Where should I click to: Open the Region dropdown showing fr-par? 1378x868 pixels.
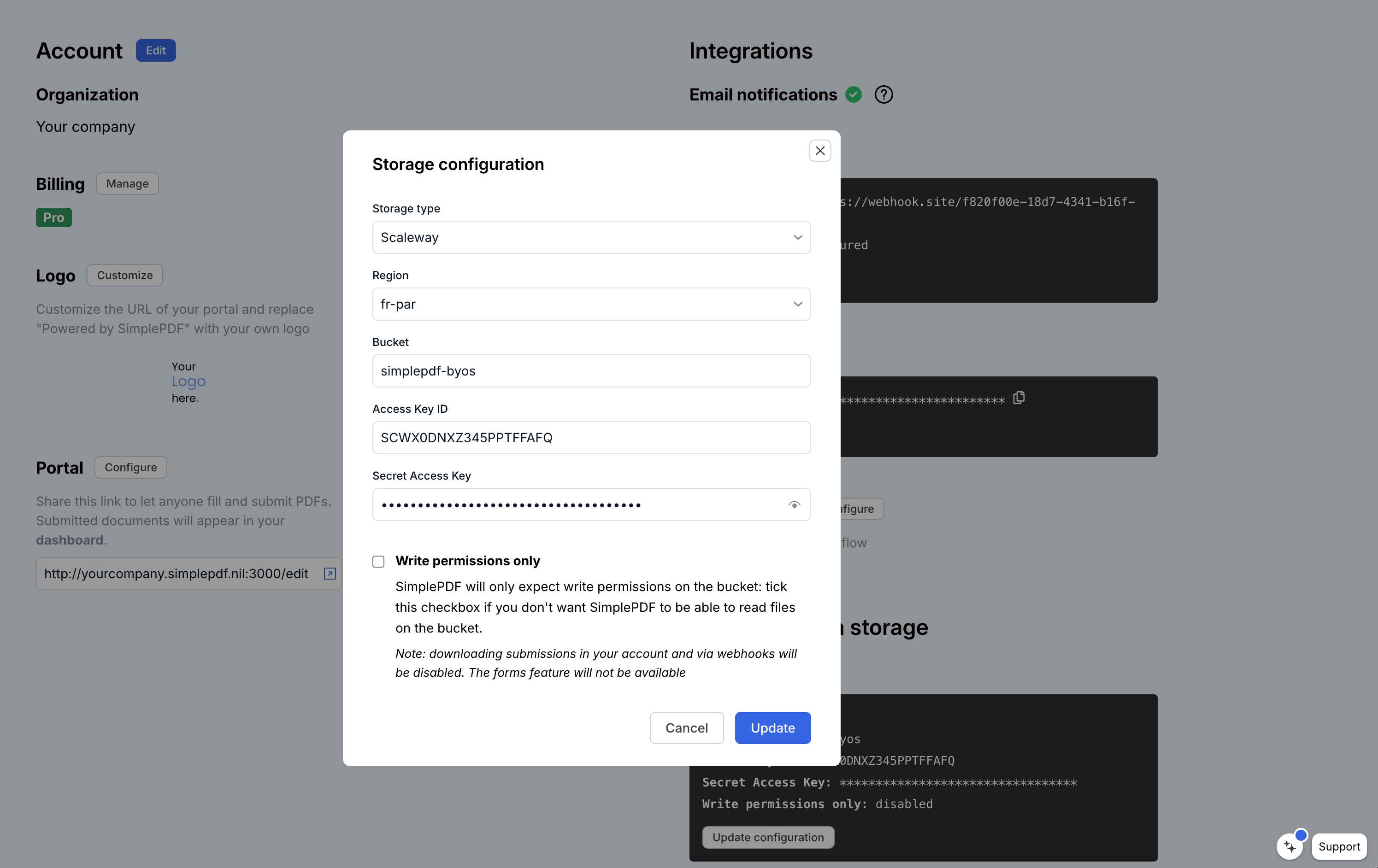coord(591,305)
